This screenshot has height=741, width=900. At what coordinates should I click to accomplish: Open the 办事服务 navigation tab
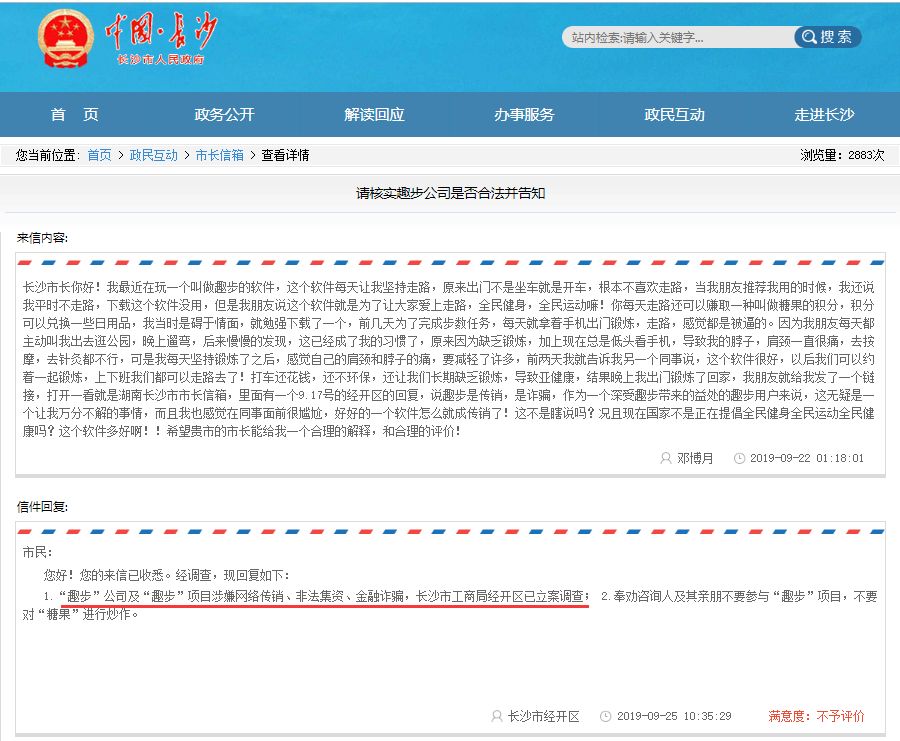(524, 114)
